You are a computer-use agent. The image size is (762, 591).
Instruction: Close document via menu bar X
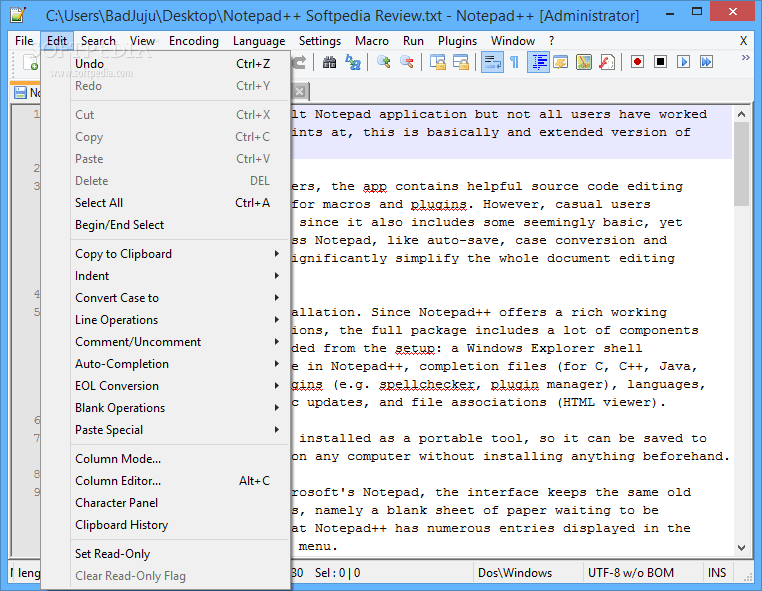(x=743, y=41)
